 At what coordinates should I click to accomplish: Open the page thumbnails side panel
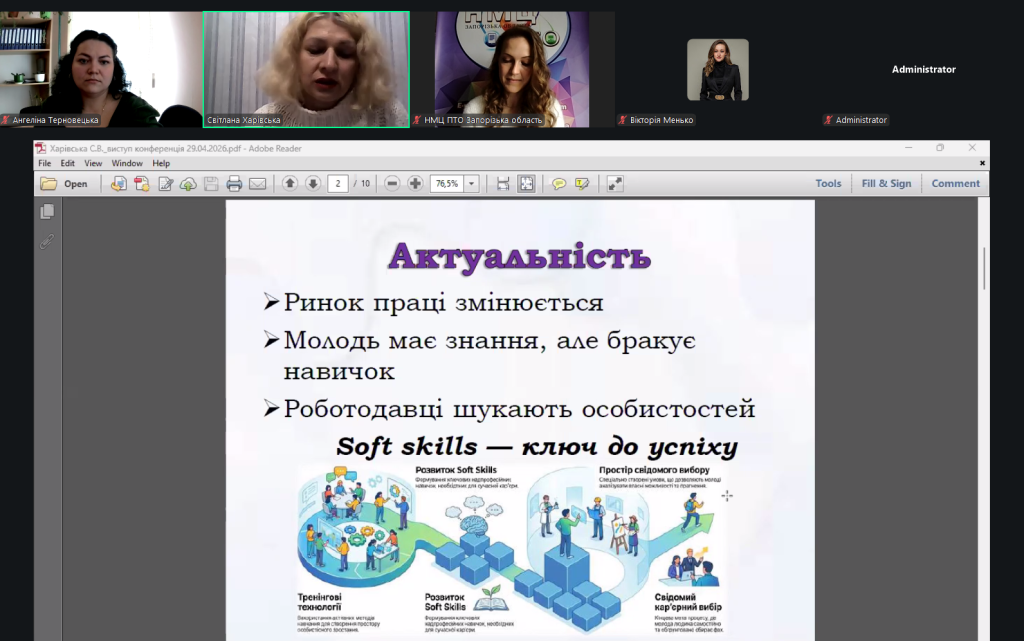(47, 212)
